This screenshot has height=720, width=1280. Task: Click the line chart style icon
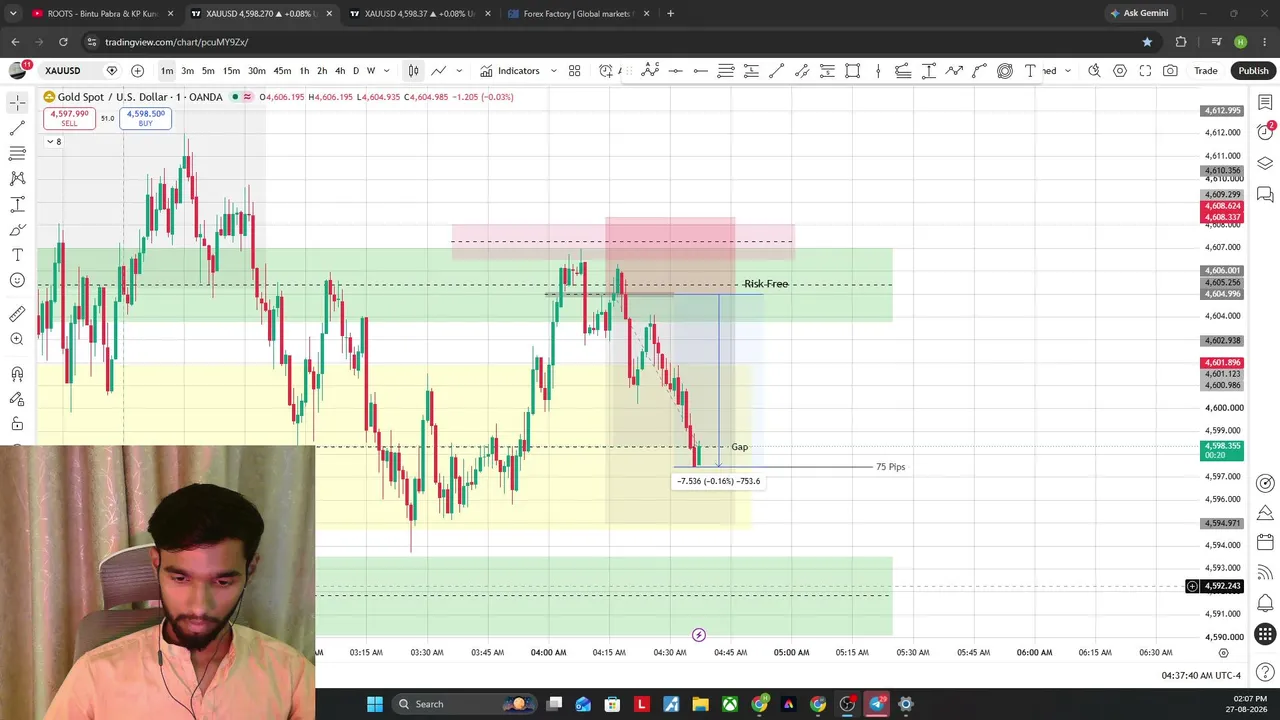click(x=438, y=71)
